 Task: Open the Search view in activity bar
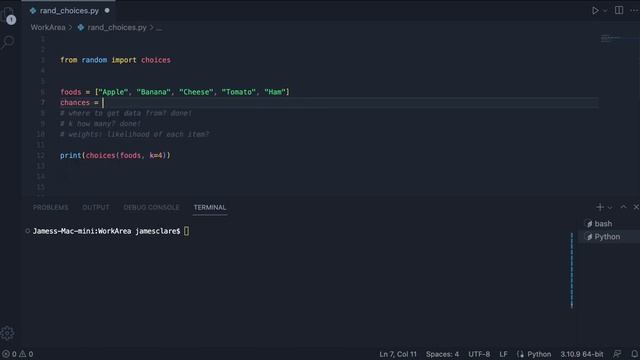point(8,42)
